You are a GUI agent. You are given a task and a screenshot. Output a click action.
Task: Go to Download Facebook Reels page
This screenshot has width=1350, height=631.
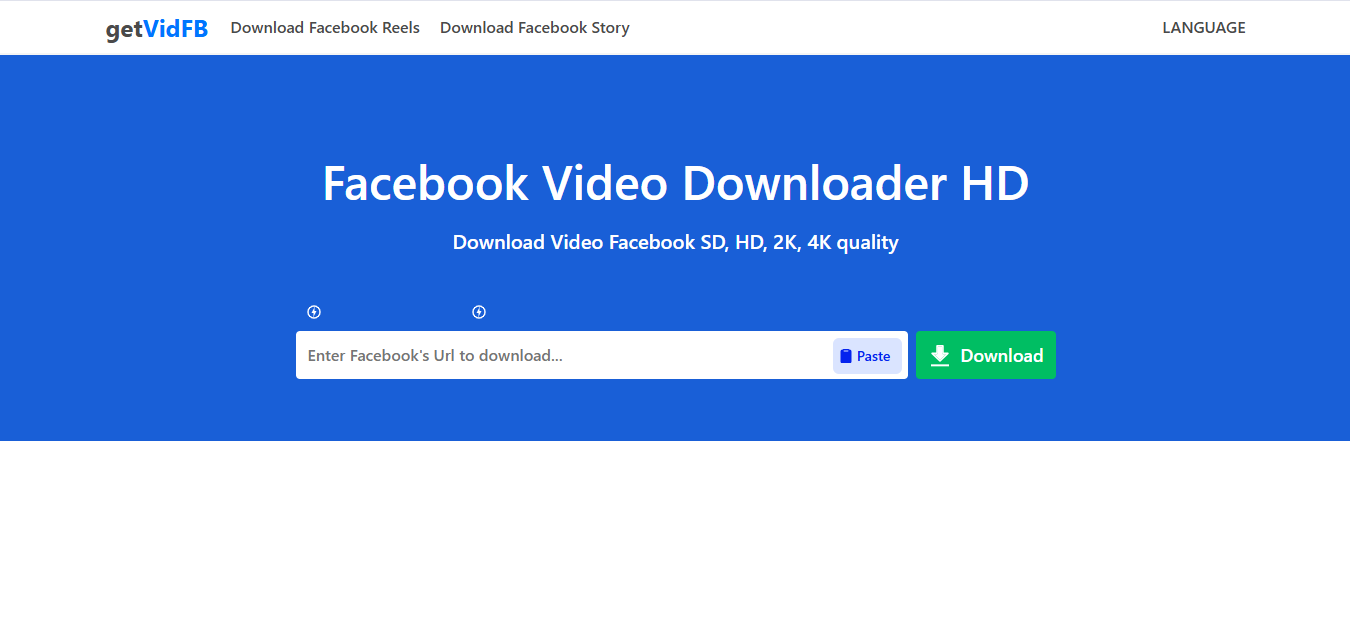point(325,28)
